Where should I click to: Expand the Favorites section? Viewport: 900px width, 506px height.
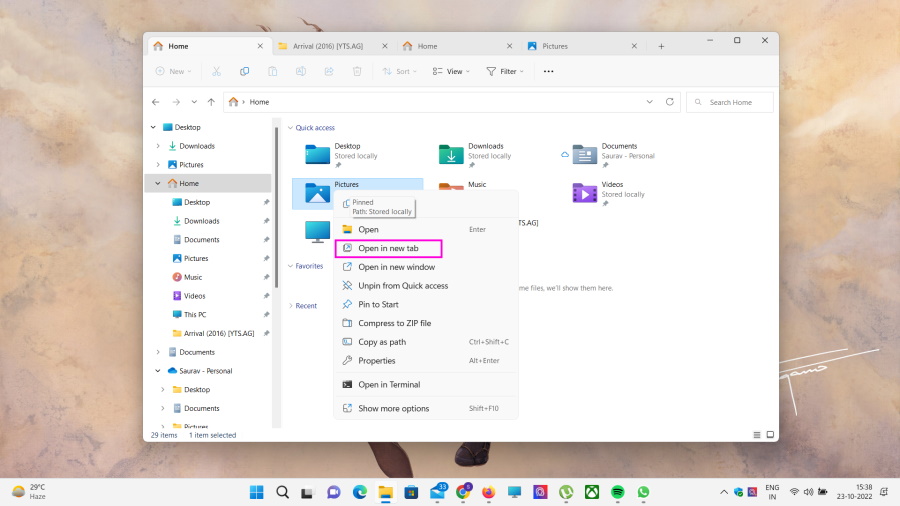(291, 266)
